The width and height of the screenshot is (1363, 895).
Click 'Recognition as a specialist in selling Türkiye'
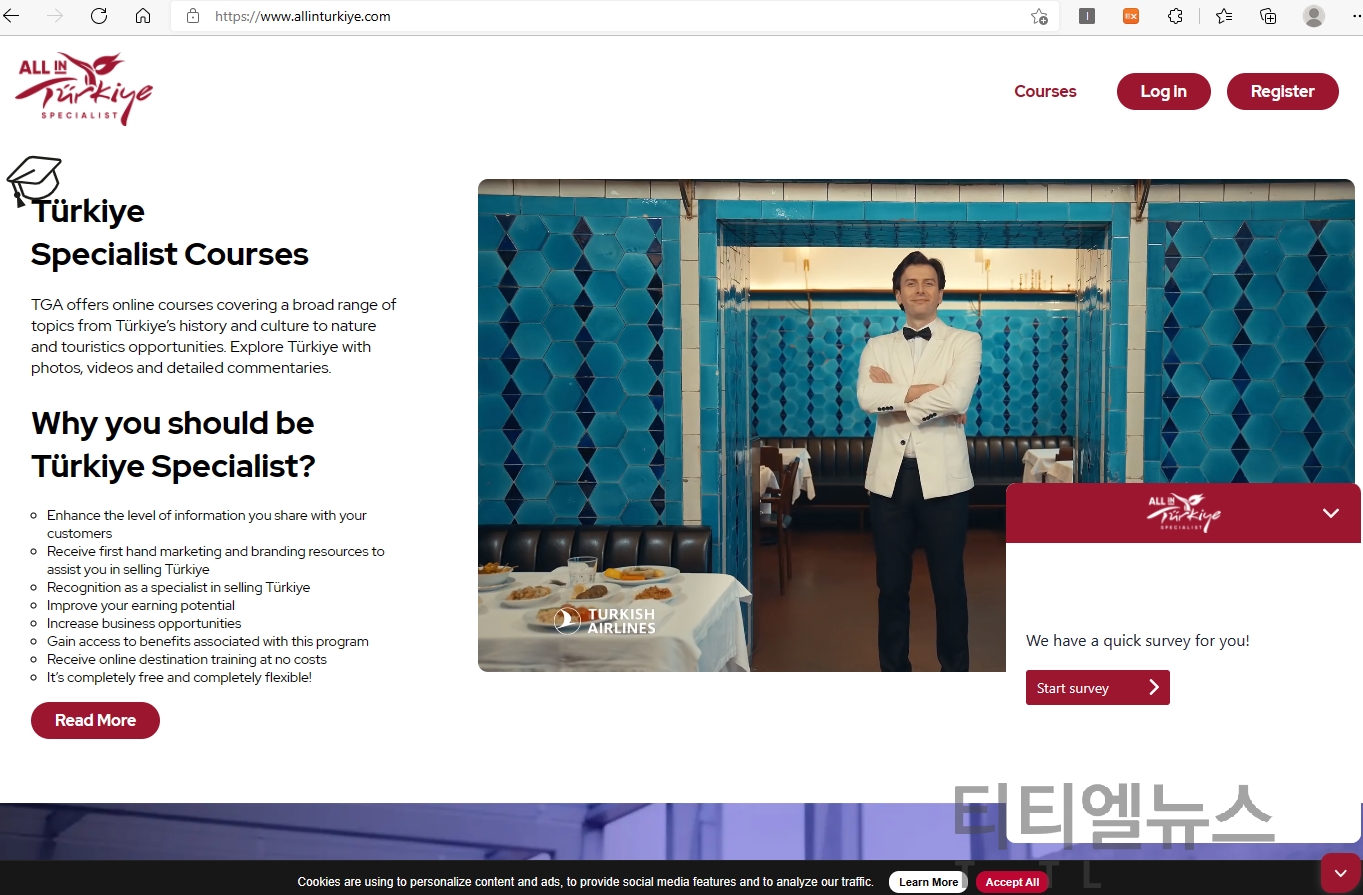coord(179,587)
